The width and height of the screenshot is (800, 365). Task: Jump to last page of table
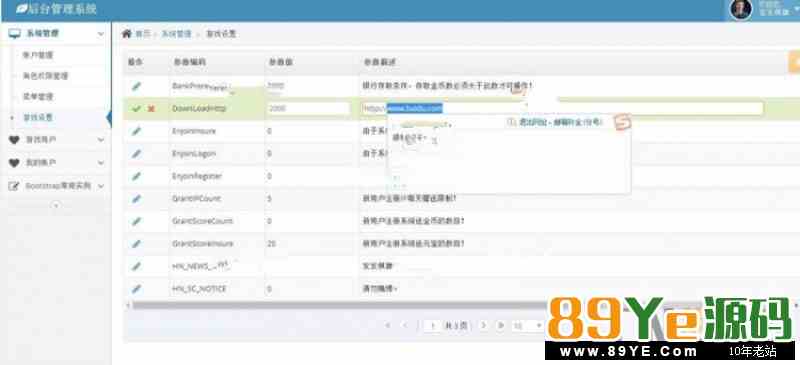501,325
